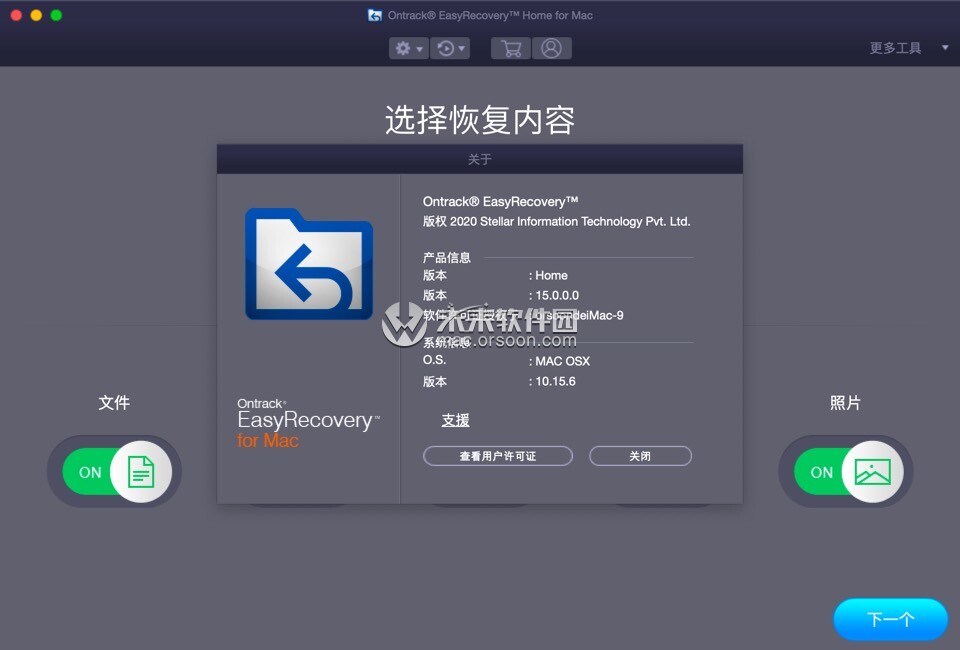Expand the dropdown arrow beside the gear icon

point(418,47)
